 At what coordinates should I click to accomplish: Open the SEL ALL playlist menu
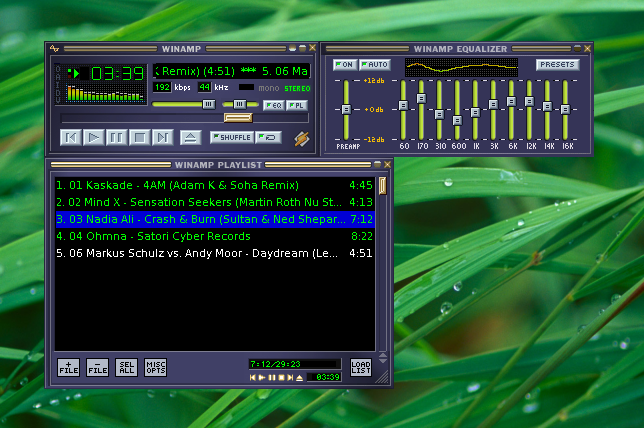126,367
